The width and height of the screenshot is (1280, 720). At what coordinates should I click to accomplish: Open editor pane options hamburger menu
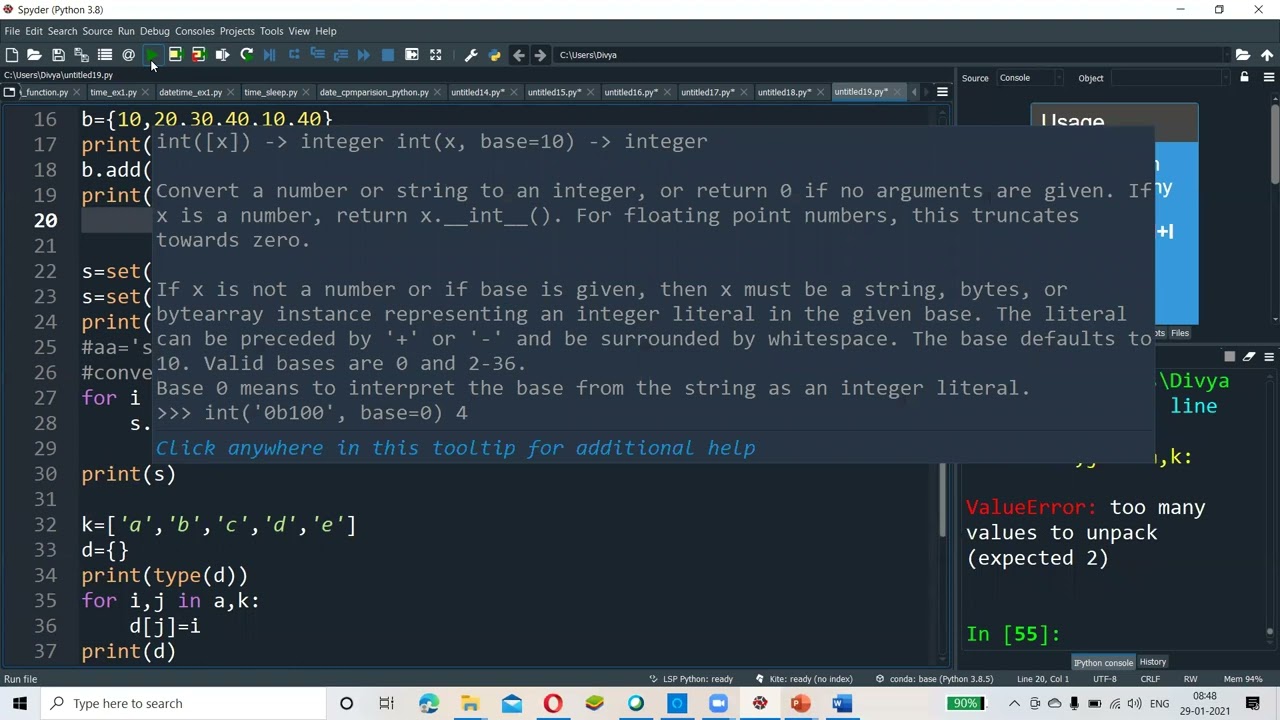[942, 92]
